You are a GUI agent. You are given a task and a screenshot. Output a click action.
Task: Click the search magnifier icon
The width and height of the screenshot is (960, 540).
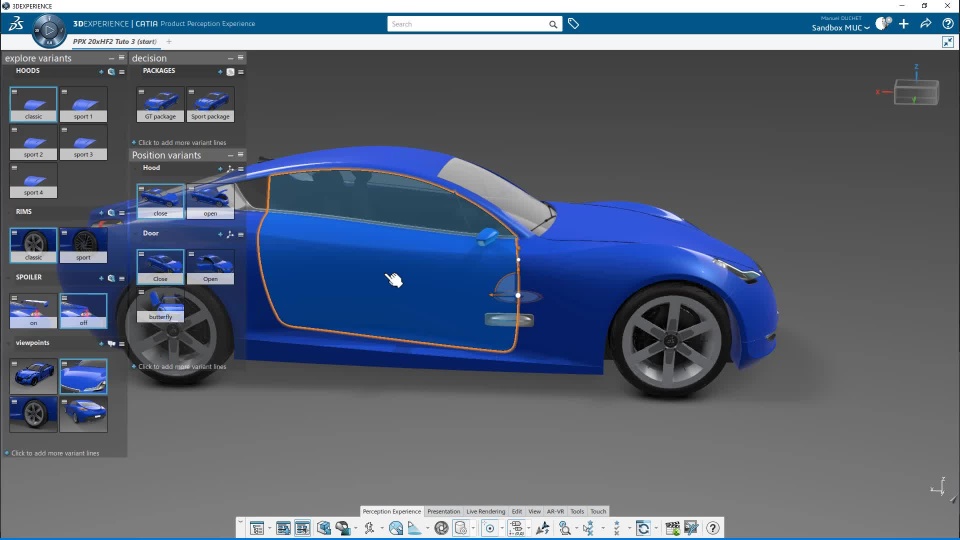(553, 24)
